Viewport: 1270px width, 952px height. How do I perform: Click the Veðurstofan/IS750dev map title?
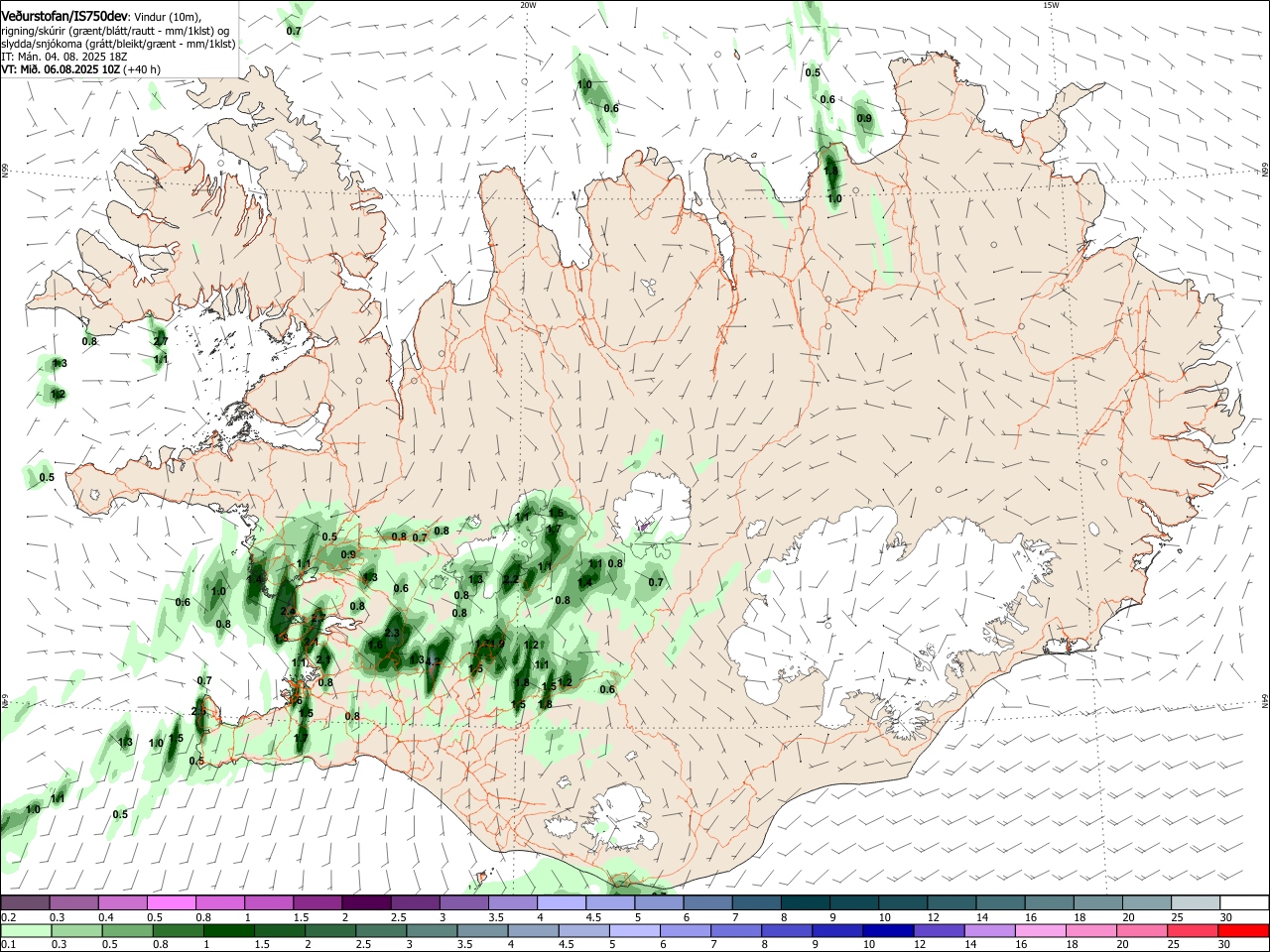tap(63, 17)
